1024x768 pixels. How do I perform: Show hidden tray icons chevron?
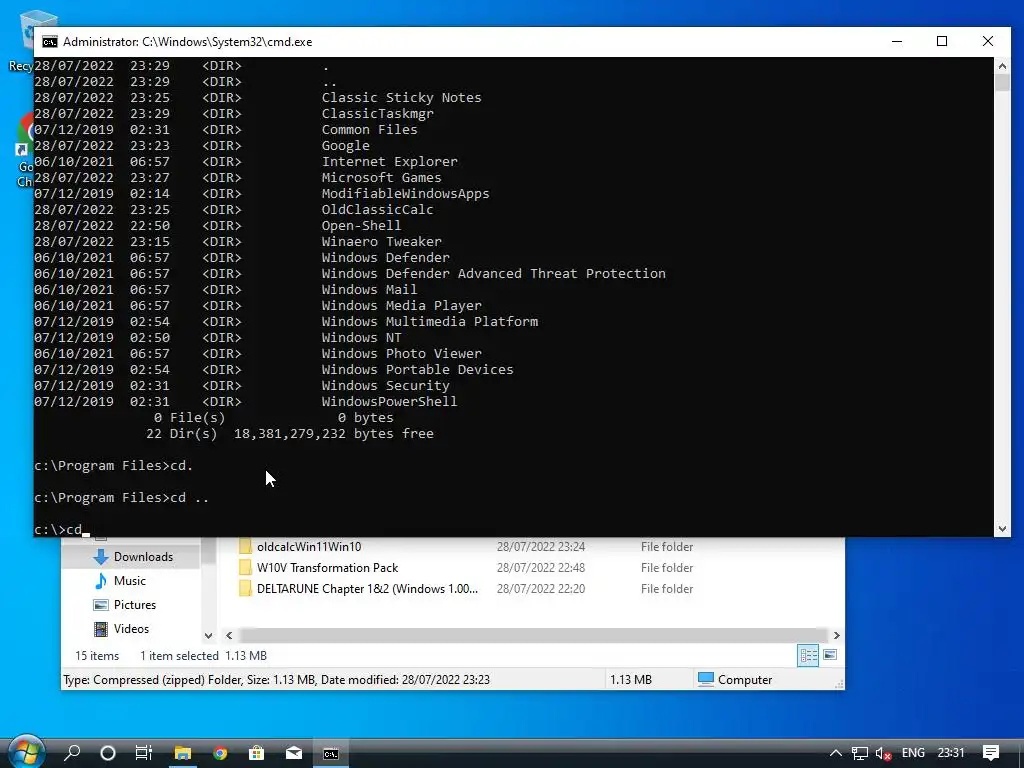coord(835,753)
